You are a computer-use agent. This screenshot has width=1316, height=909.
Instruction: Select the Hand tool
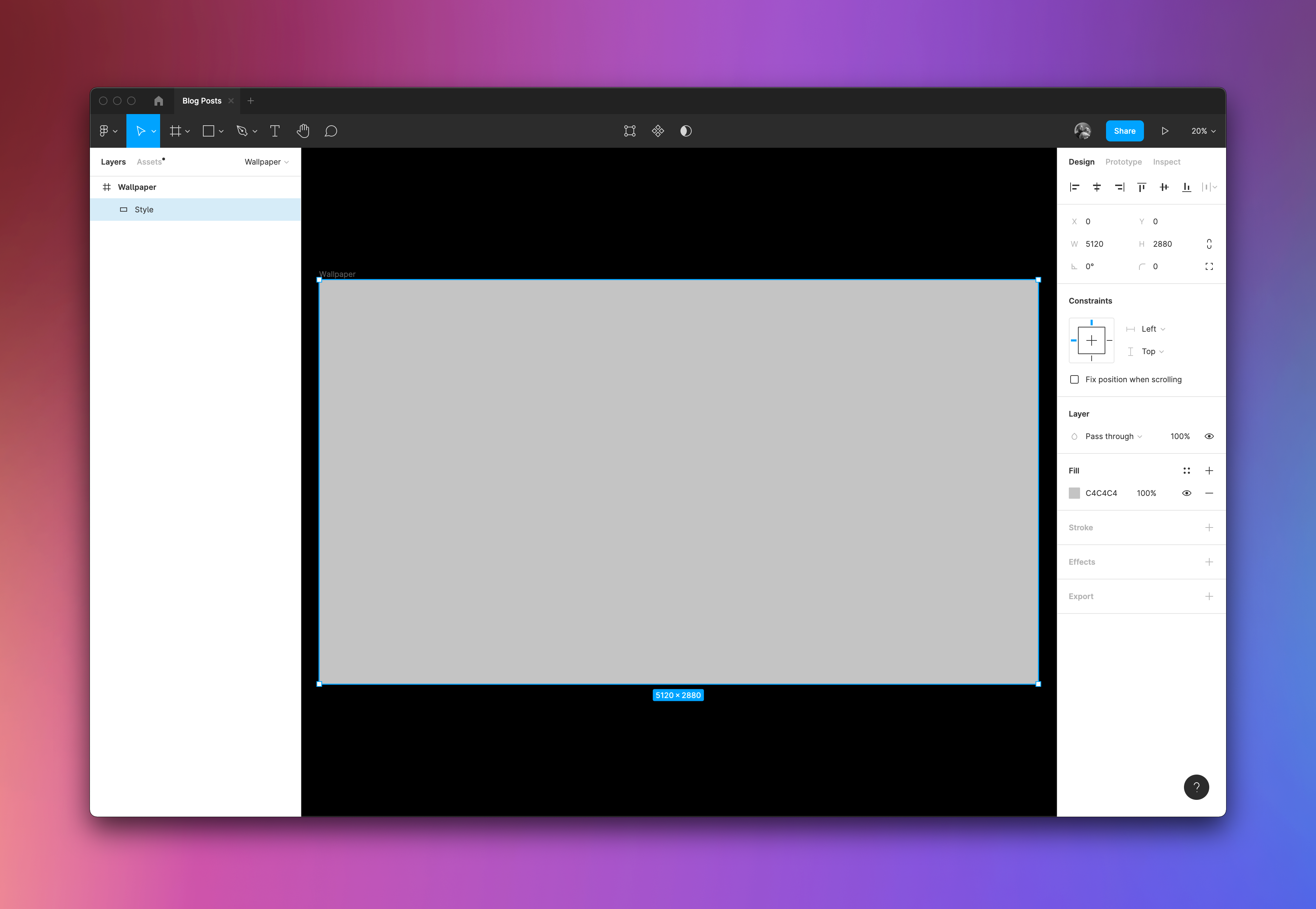coord(303,131)
